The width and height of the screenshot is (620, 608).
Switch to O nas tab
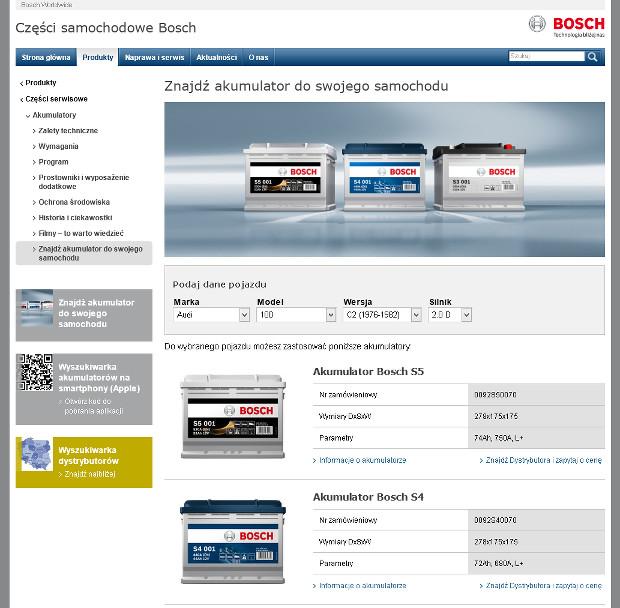pyautogui.click(x=258, y=57)
